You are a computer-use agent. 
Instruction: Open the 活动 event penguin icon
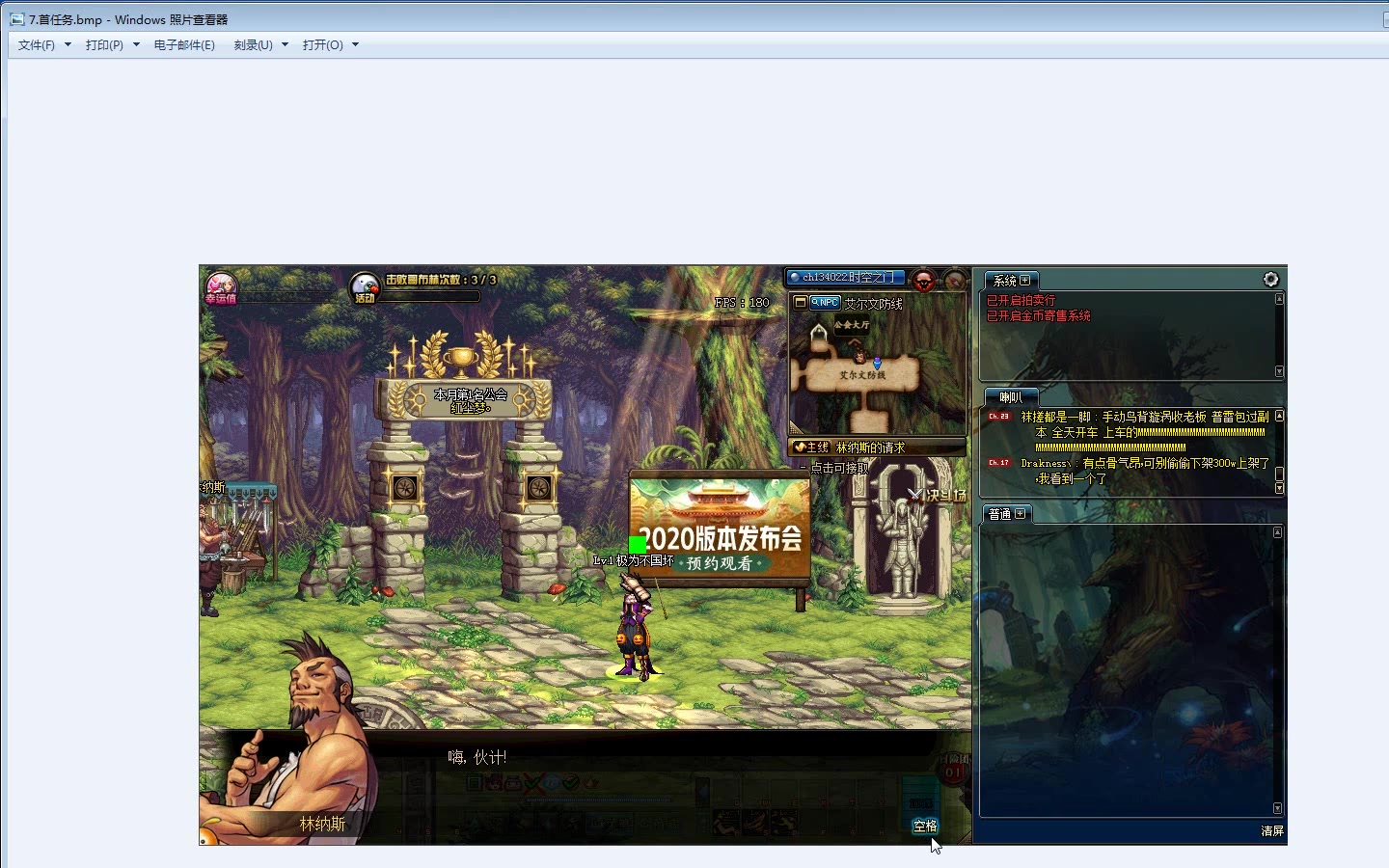(365, 287)
